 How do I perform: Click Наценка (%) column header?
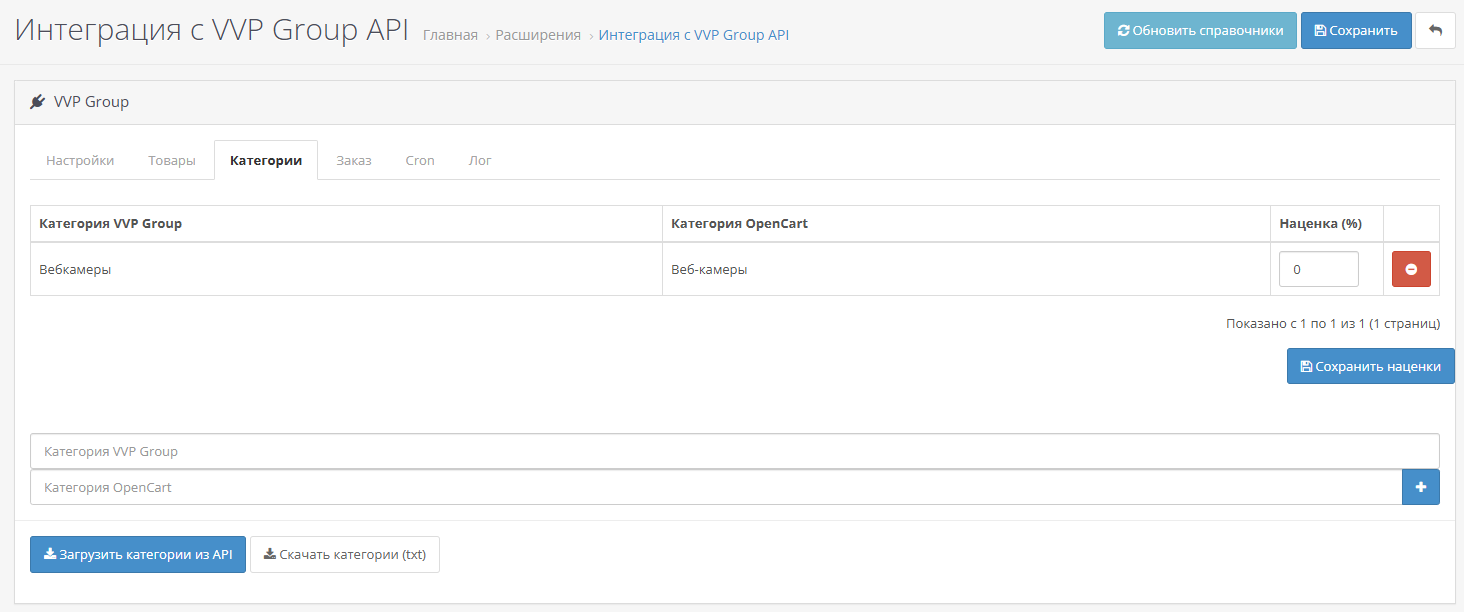1327,224
